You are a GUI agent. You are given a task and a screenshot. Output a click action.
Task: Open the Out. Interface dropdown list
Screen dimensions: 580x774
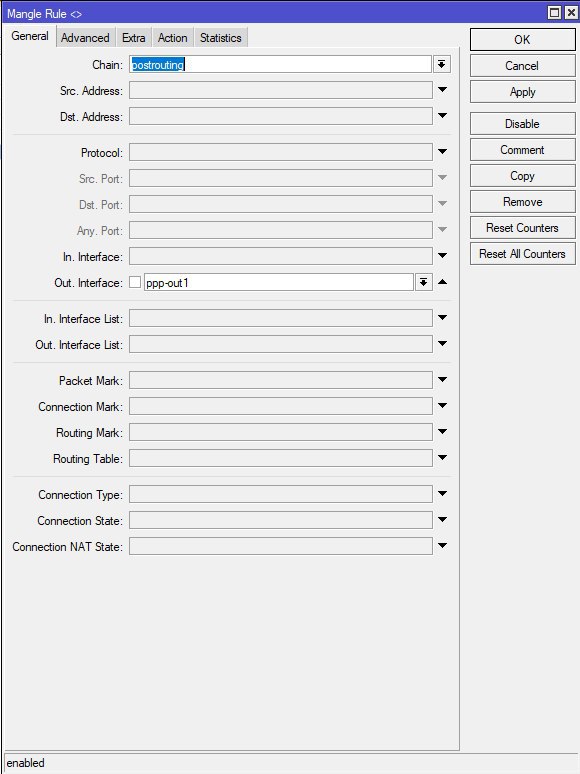point(424,282)
